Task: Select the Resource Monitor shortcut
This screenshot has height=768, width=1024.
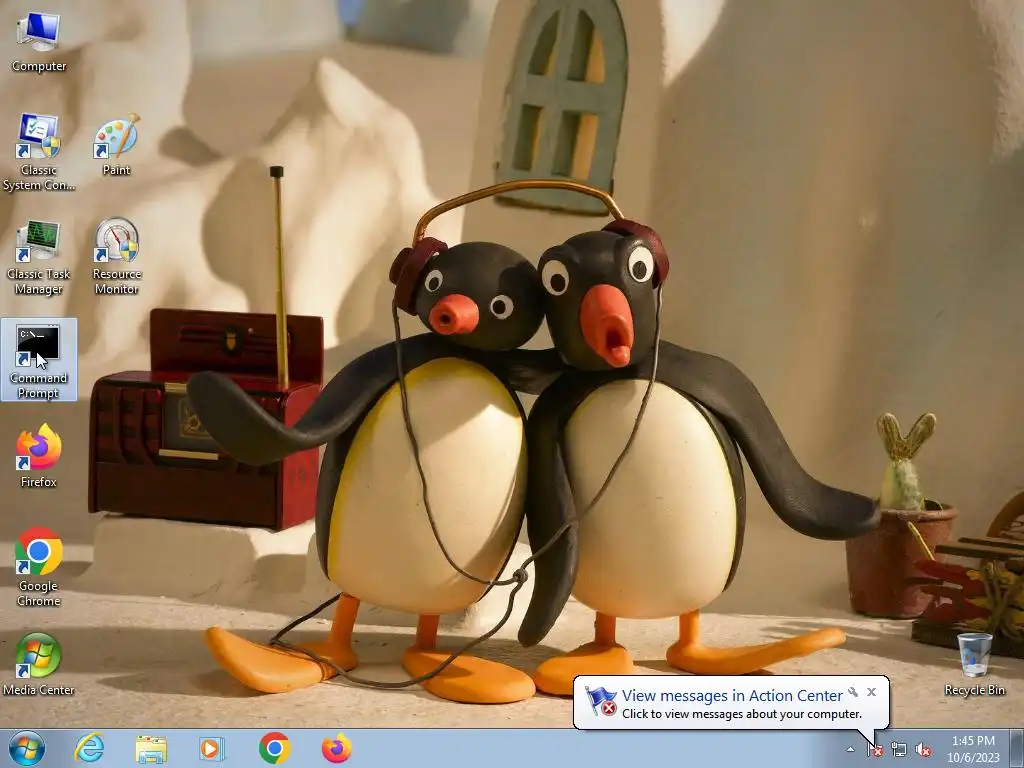Action: click(x=116, y=257)
